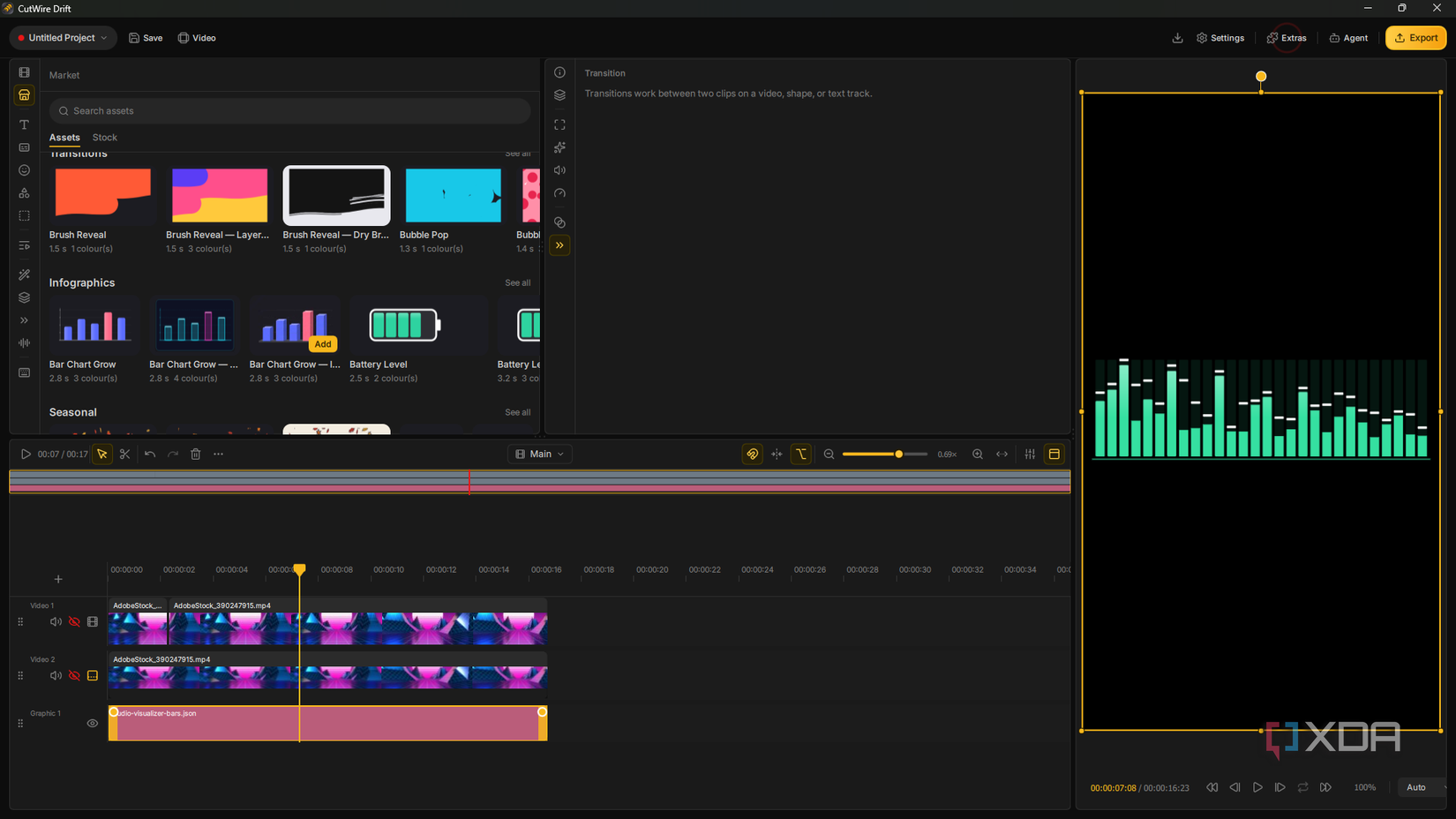Click the Export button
The height and width of the screenshot is (819, 1456).
[1415, 38]
